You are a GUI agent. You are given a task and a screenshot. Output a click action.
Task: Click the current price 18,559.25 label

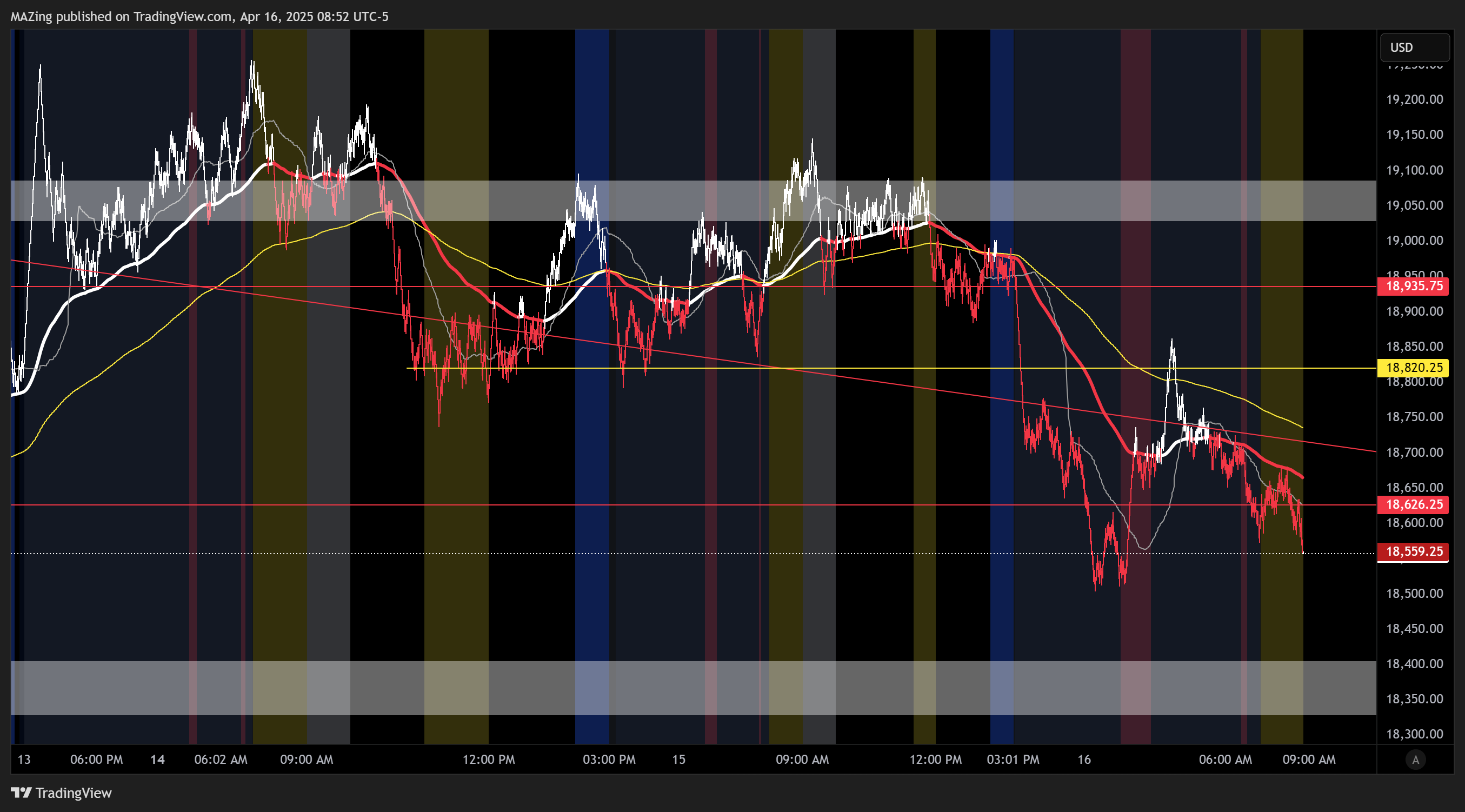pyautogui.click(x=1413, y=551)
